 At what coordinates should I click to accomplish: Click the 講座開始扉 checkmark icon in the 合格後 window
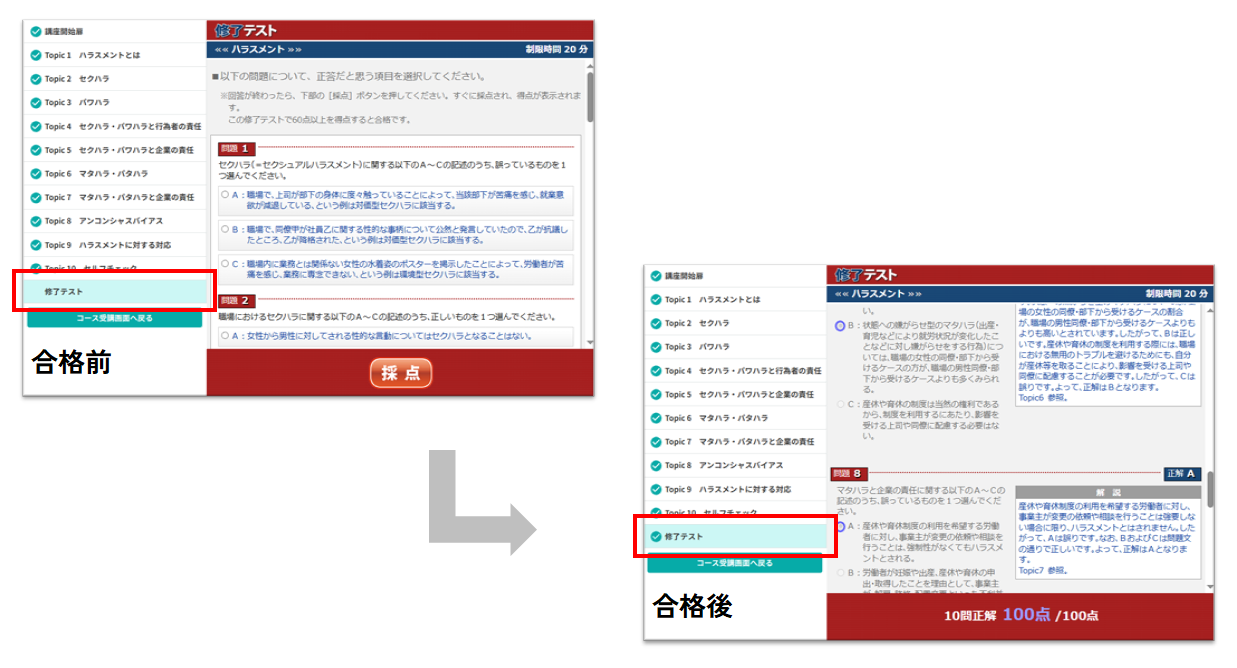click(x=656, y=276)
